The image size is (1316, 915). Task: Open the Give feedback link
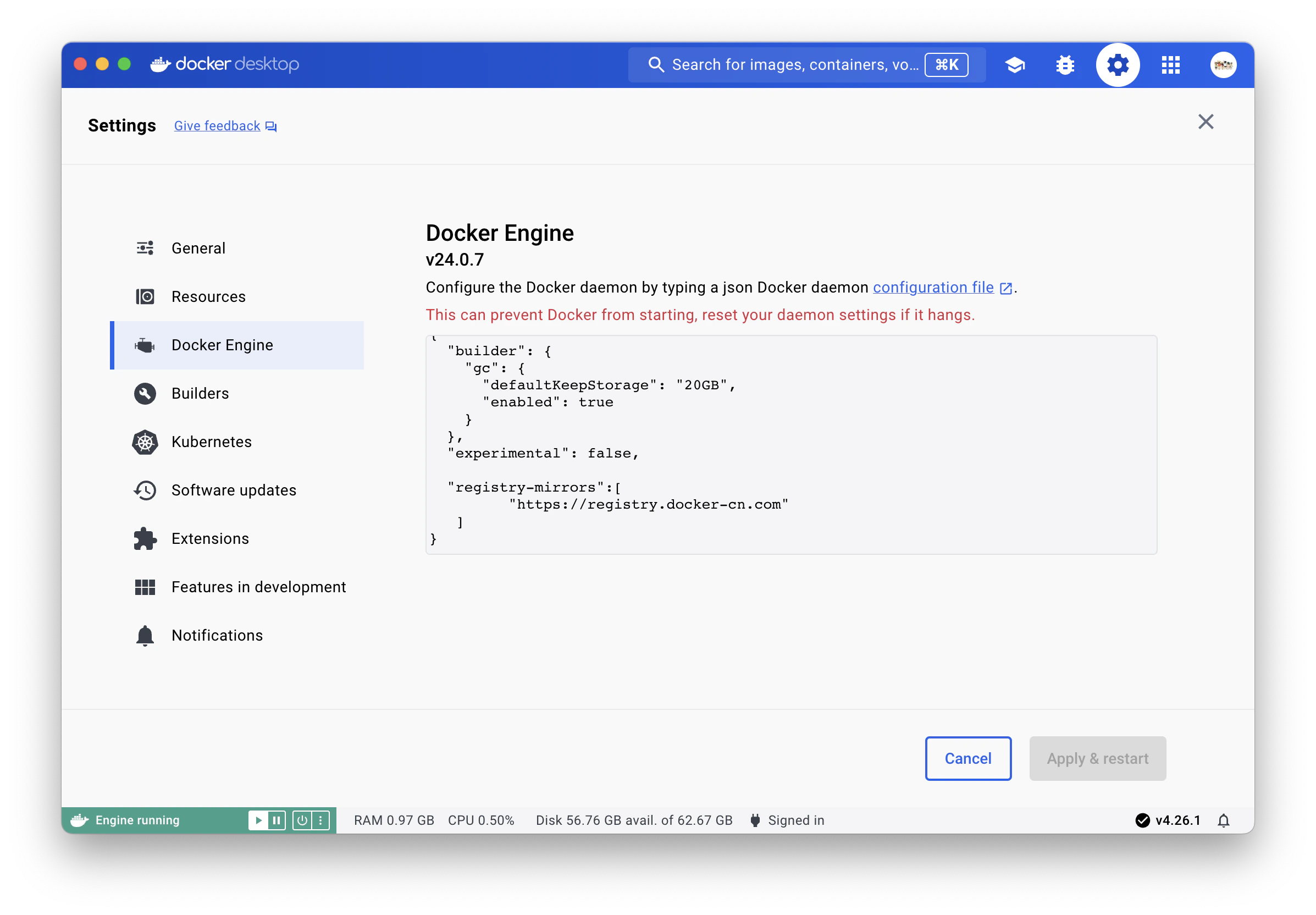tap(217, 125)
